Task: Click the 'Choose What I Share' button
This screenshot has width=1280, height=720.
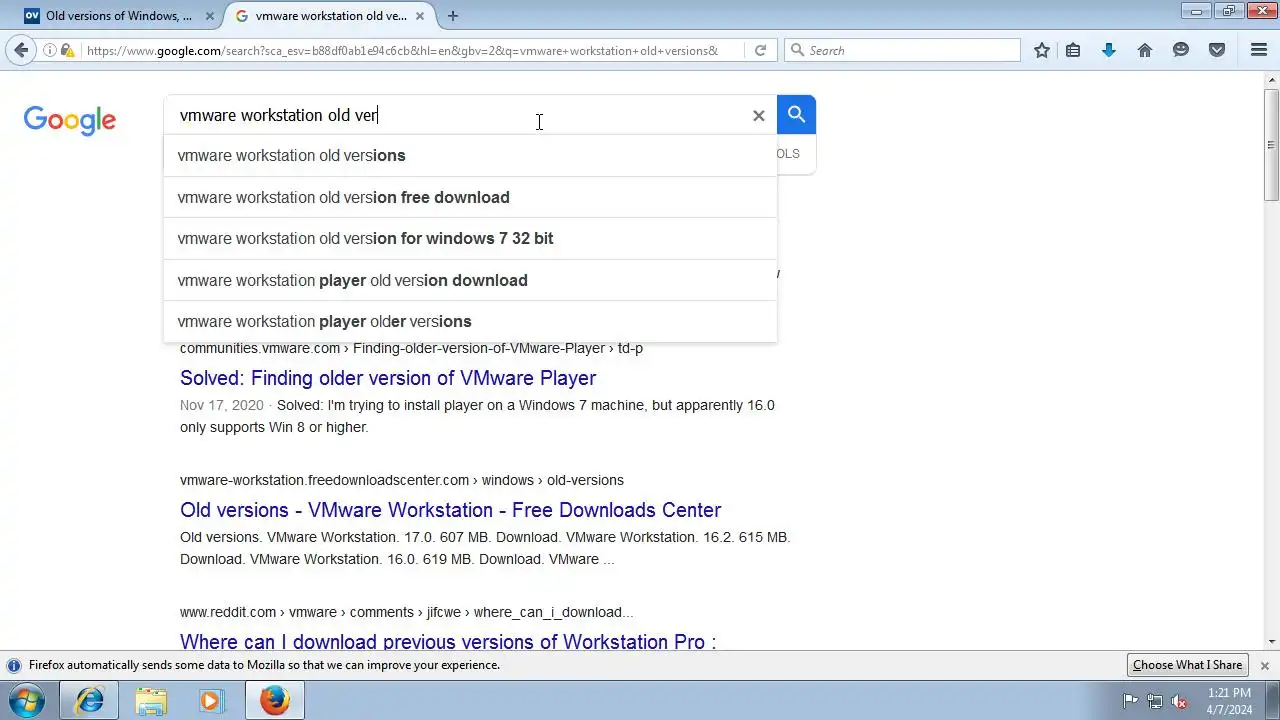Action: point(1187,665)
